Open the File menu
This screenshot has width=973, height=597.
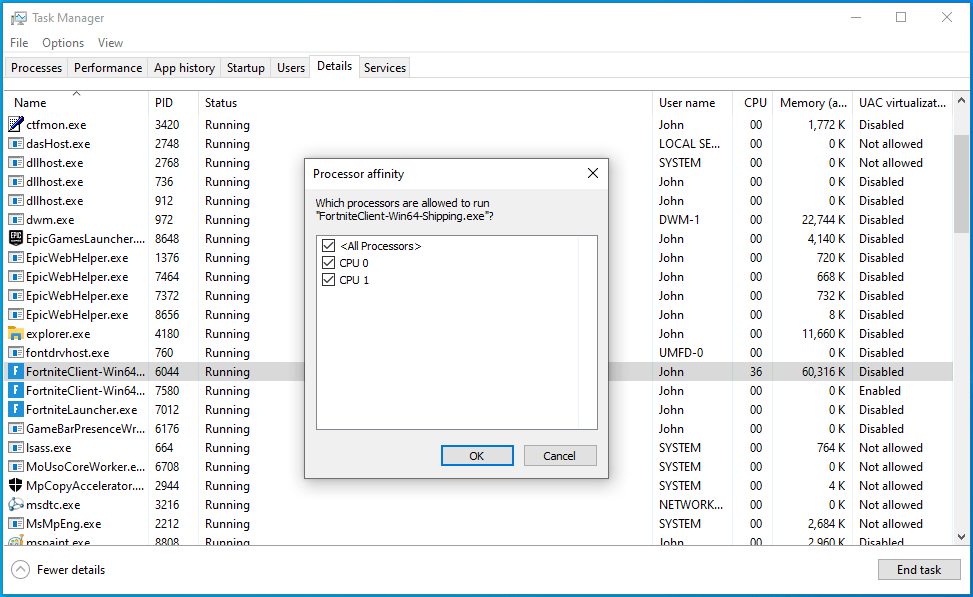pos(19,43)
